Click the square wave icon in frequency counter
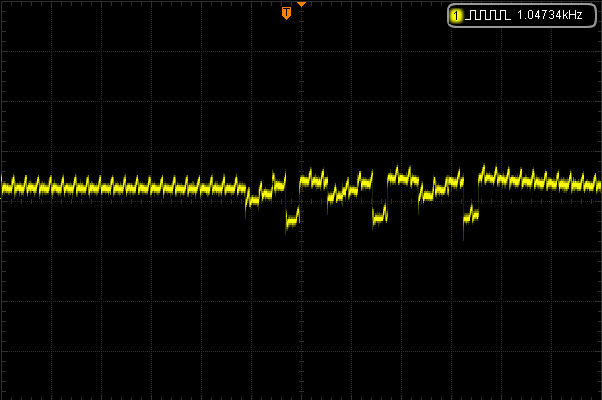 point(490,15)
